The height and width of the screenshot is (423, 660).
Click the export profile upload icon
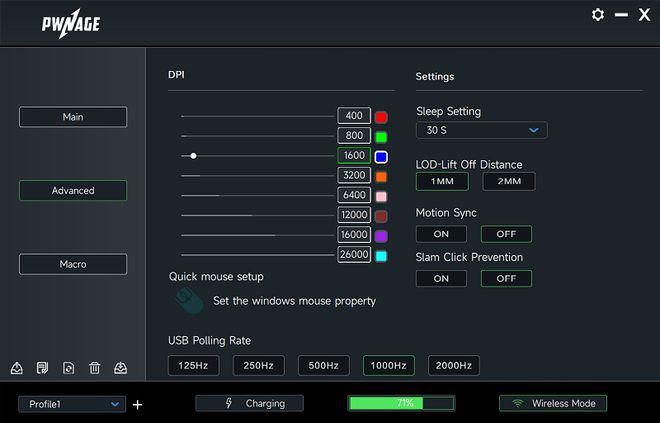pos(17,368)
